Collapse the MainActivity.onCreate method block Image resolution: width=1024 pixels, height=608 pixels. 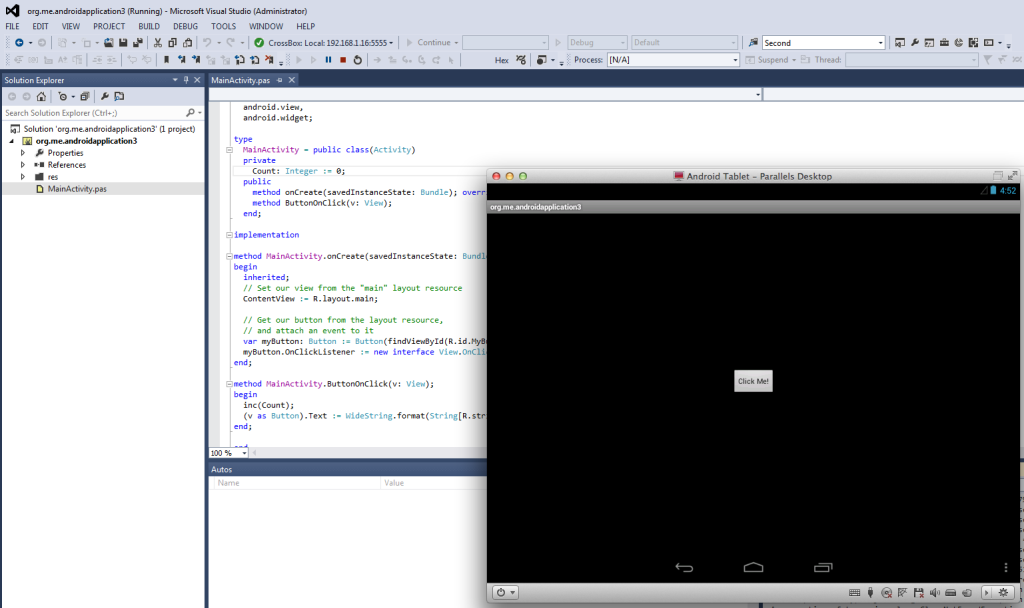[x=229, y=257]
